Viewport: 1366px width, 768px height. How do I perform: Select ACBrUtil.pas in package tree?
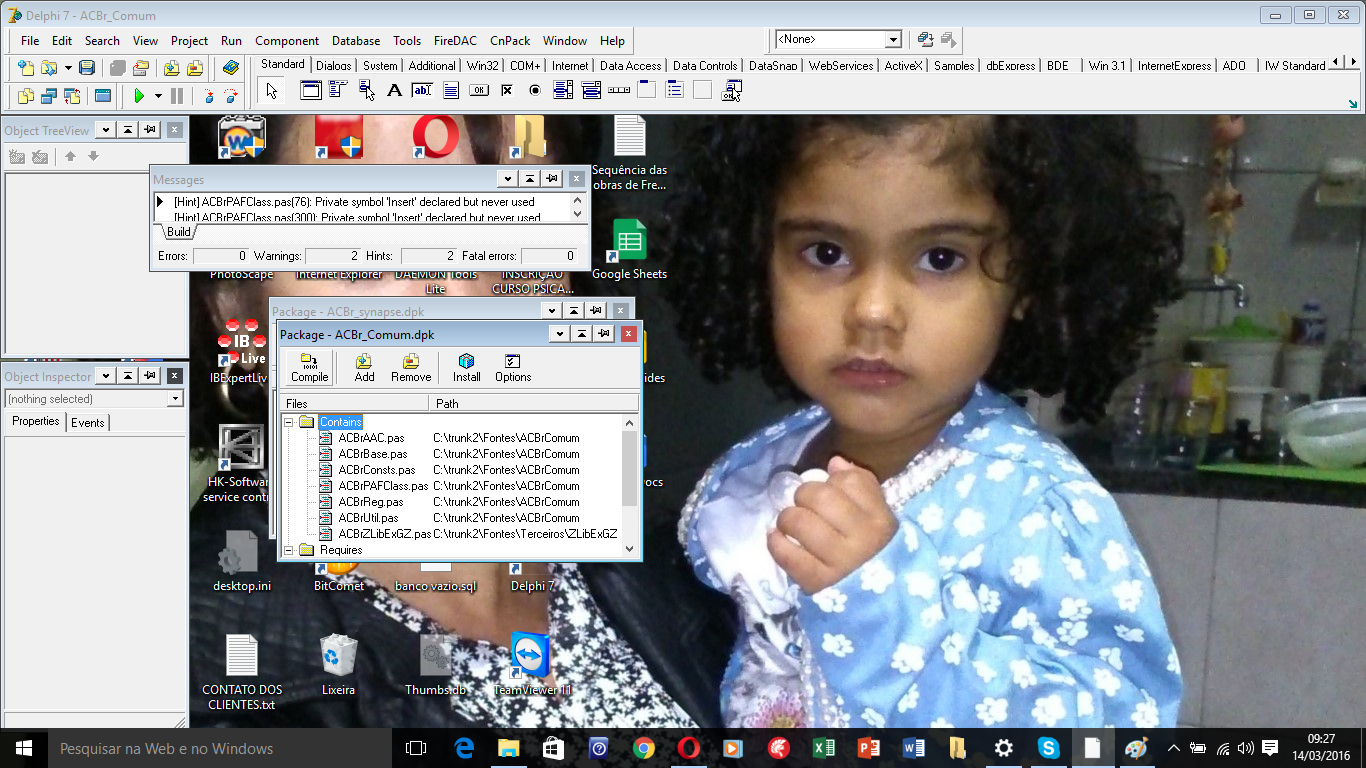point(368,518)
